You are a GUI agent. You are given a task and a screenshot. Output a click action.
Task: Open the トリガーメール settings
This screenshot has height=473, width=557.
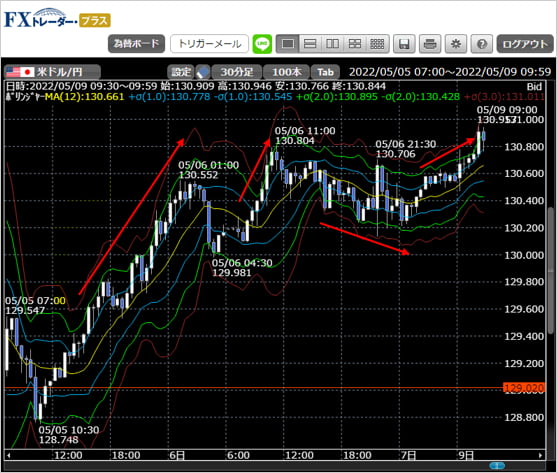[x=209, y=44]
